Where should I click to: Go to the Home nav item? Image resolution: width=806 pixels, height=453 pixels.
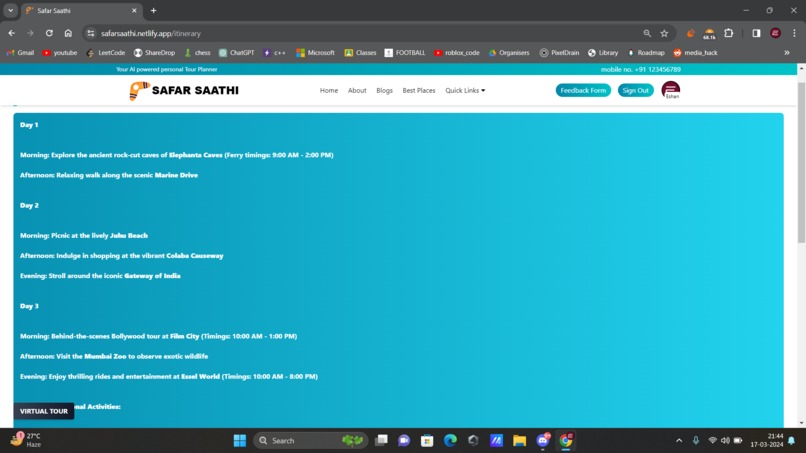328,90
